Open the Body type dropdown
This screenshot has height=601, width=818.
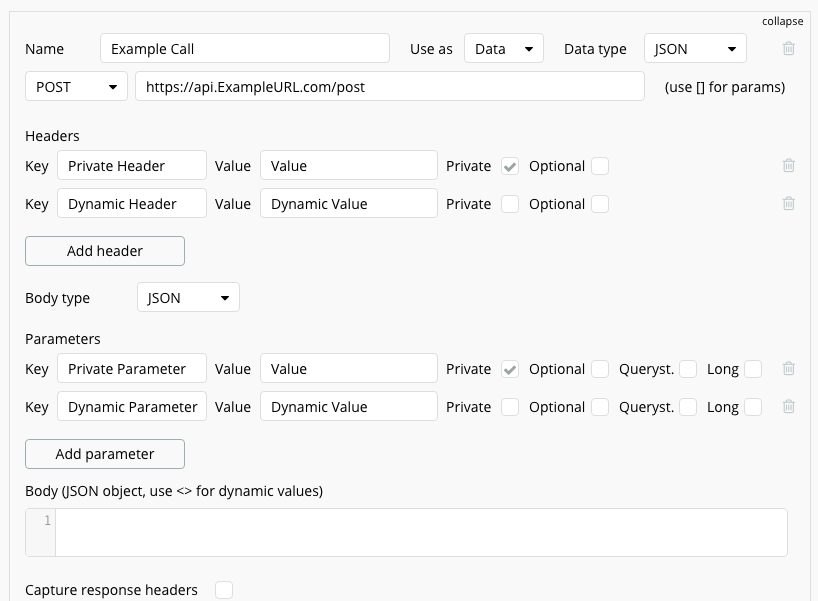click(188, 298)
